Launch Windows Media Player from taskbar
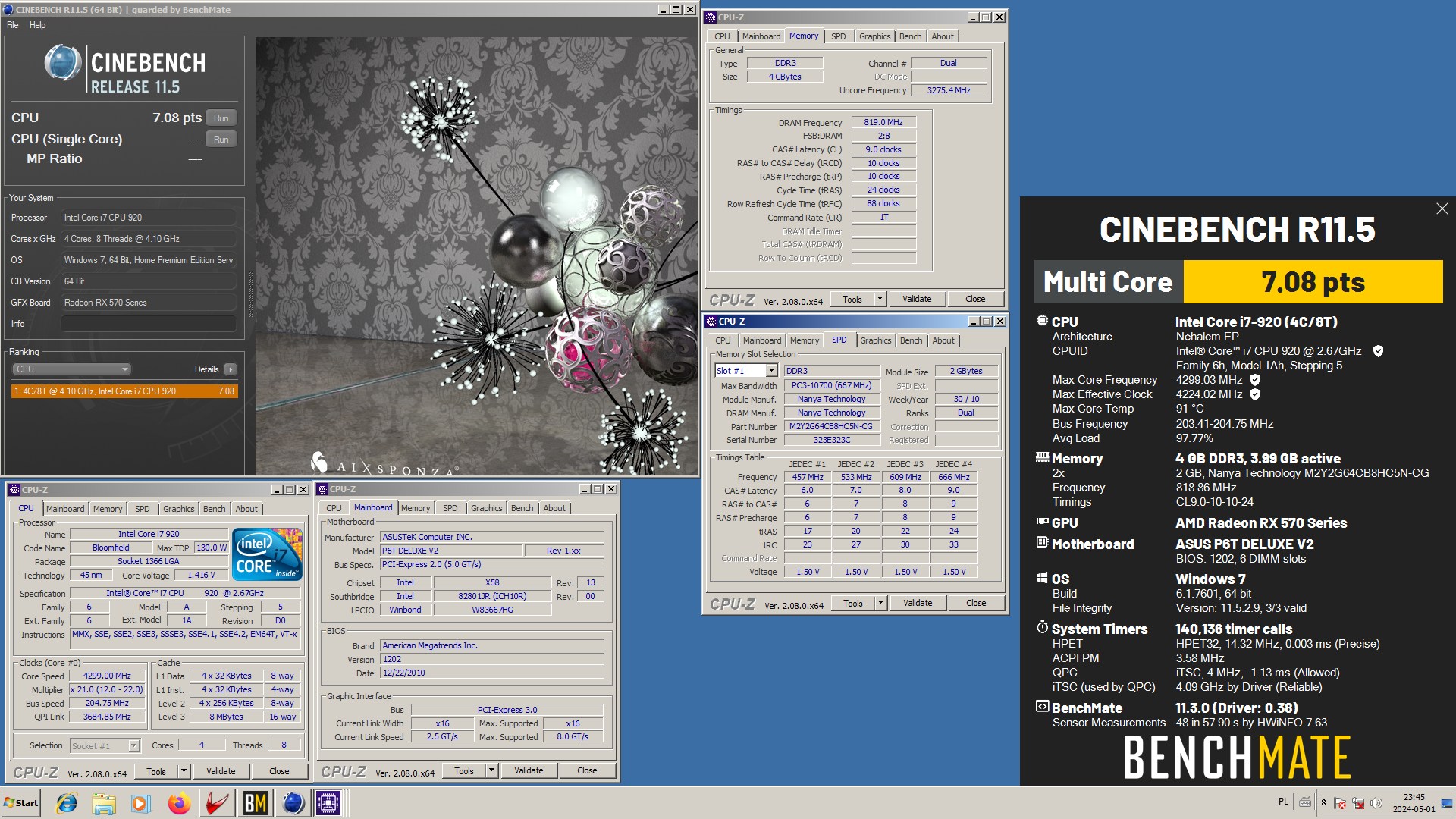Viewport: 1456px width, 819px height. (x=141, y=803)
